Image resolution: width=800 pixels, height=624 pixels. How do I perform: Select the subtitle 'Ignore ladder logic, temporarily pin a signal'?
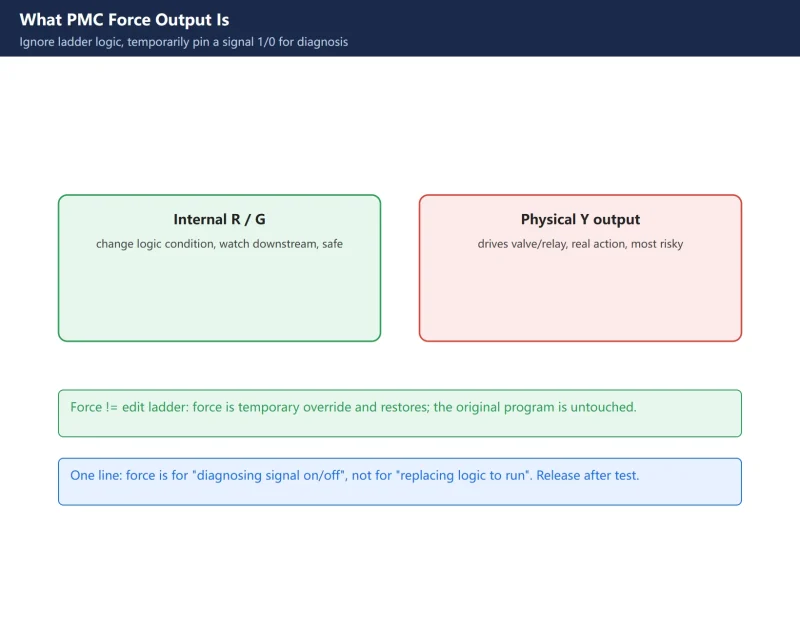tap(184, 42)
